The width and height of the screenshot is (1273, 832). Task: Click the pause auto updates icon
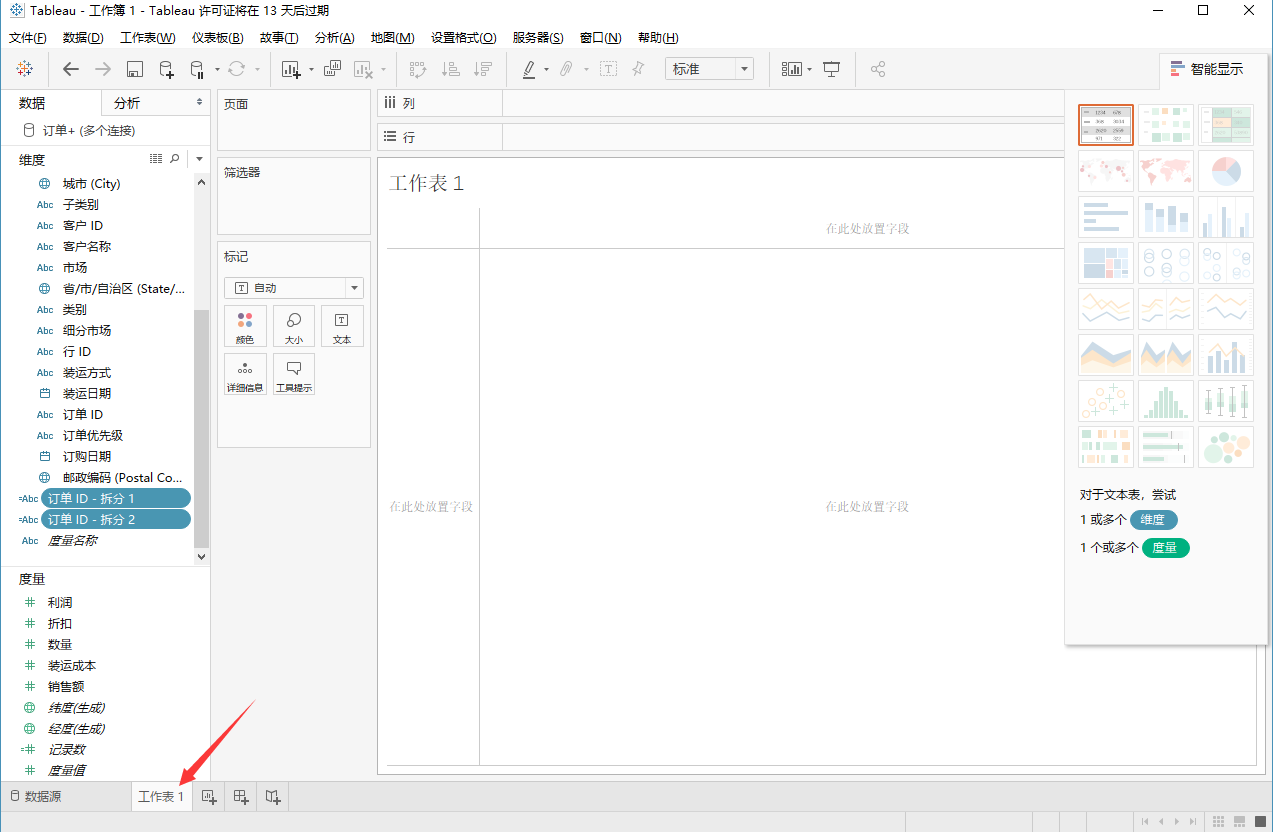(197, 70)
